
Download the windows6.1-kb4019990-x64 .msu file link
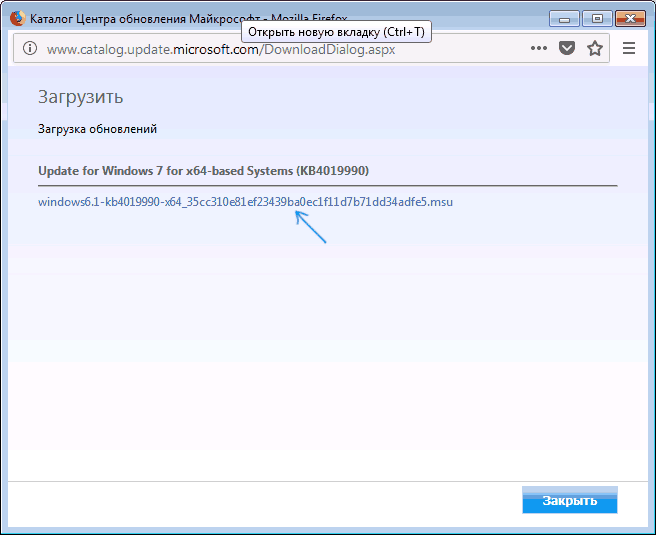tap(245, 202)
